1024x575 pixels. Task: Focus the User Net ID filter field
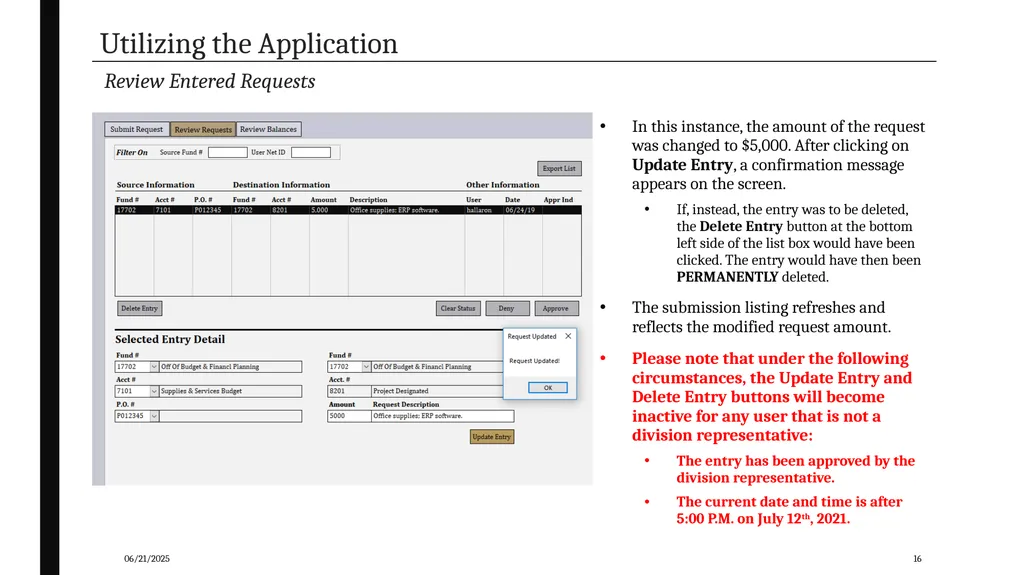311,152
